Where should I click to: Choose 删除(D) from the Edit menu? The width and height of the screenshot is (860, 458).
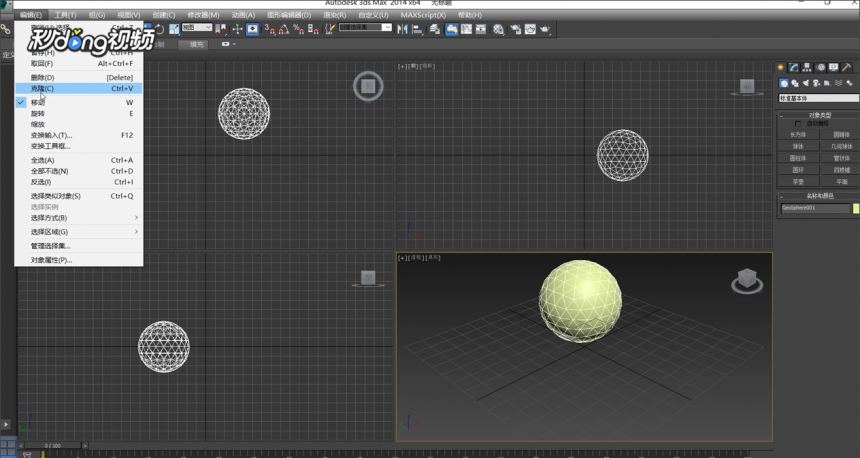click(x=79, y=77)
